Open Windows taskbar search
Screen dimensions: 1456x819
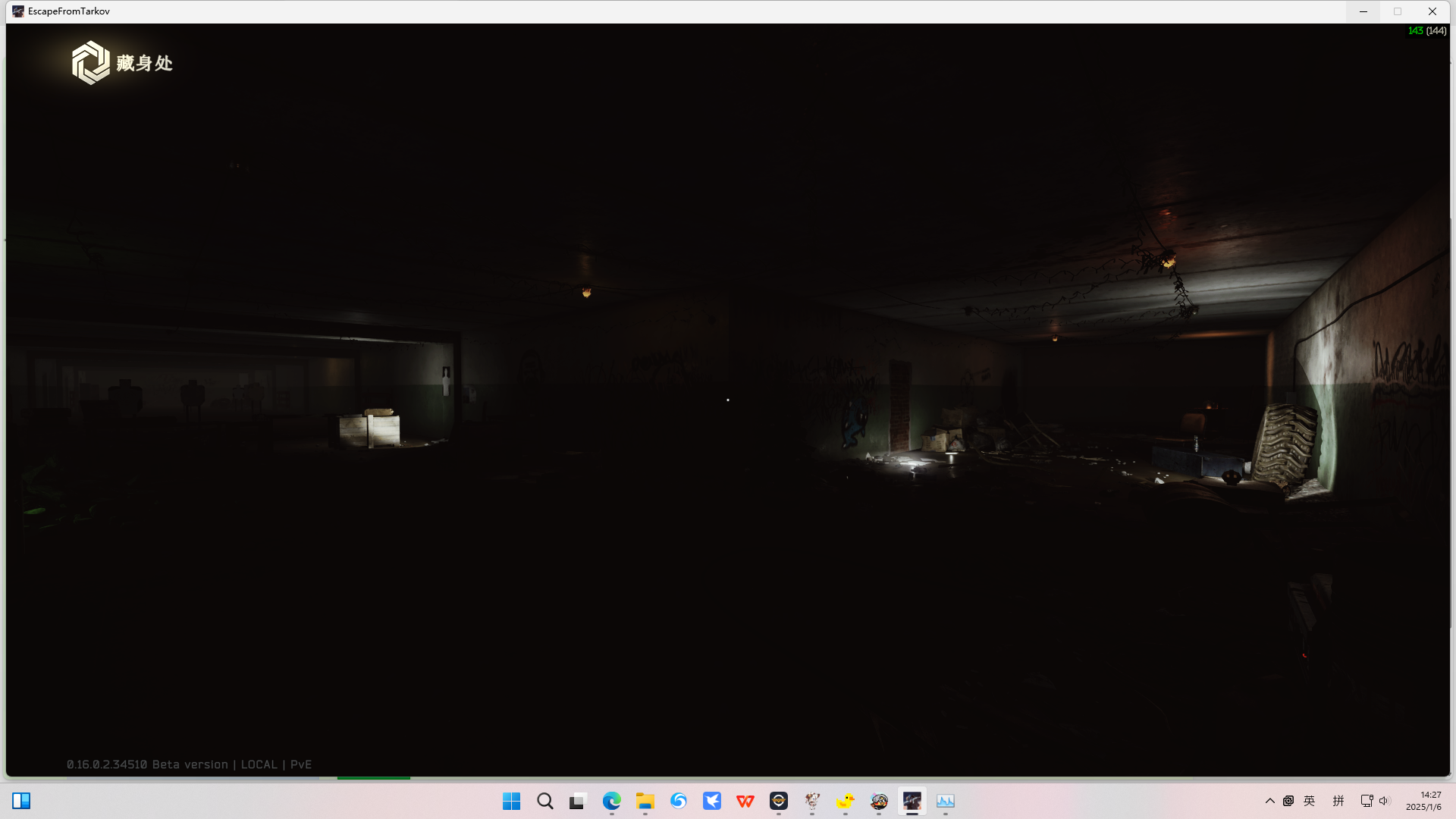(545, 801)
